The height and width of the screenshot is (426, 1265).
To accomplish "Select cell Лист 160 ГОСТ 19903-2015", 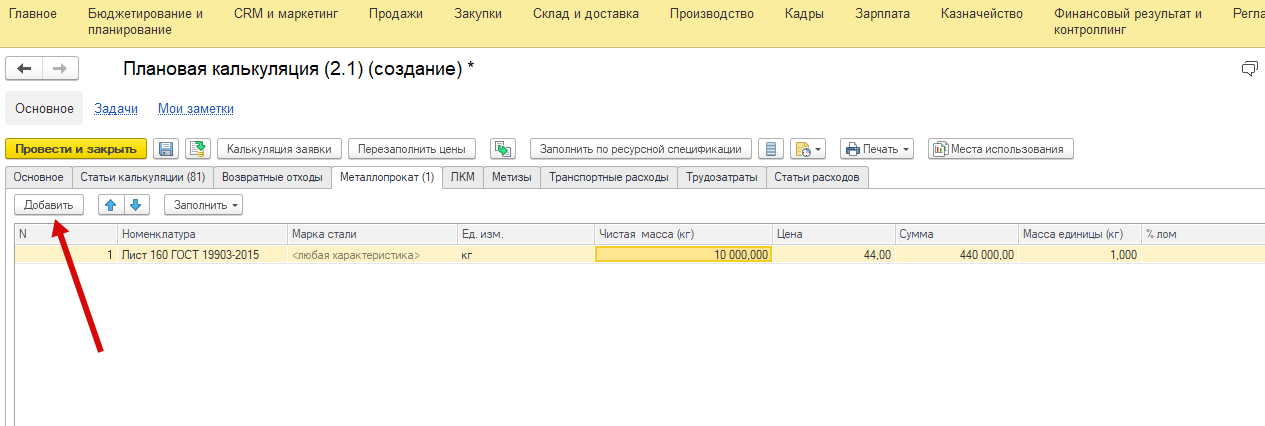I will point(202,255).
